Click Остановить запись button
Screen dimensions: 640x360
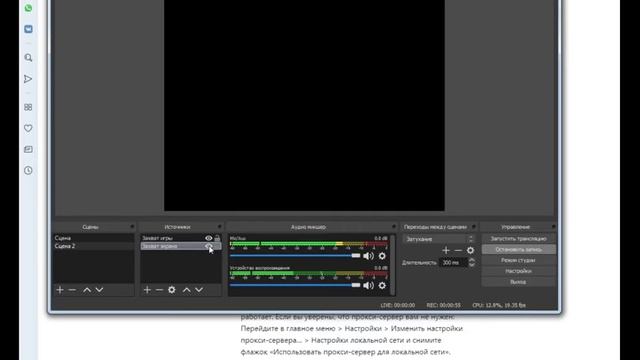(x=518, y=249)
